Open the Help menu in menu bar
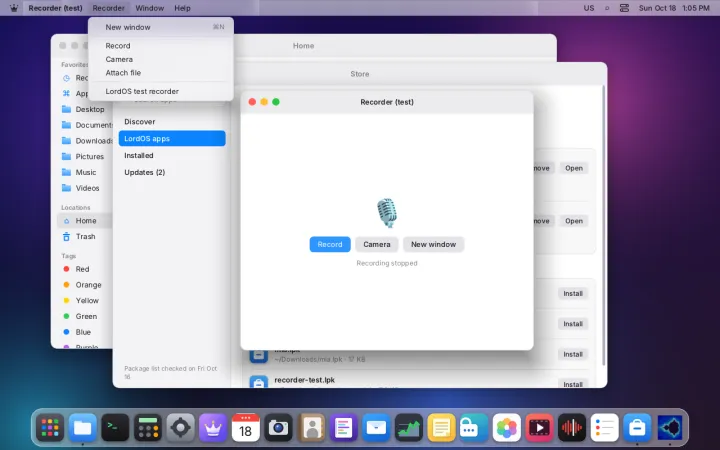Screen dimensions: 720x450 (x=182, y=8)
